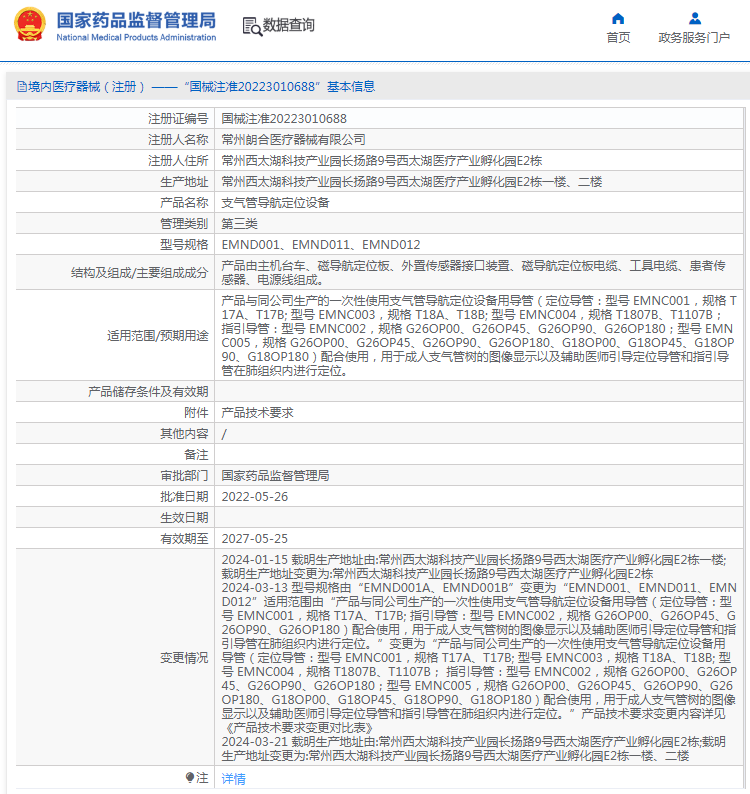The height and width of the screenshot is (794, 750).
Task: Click the 备注 row label
Action: tap(196, 455)
